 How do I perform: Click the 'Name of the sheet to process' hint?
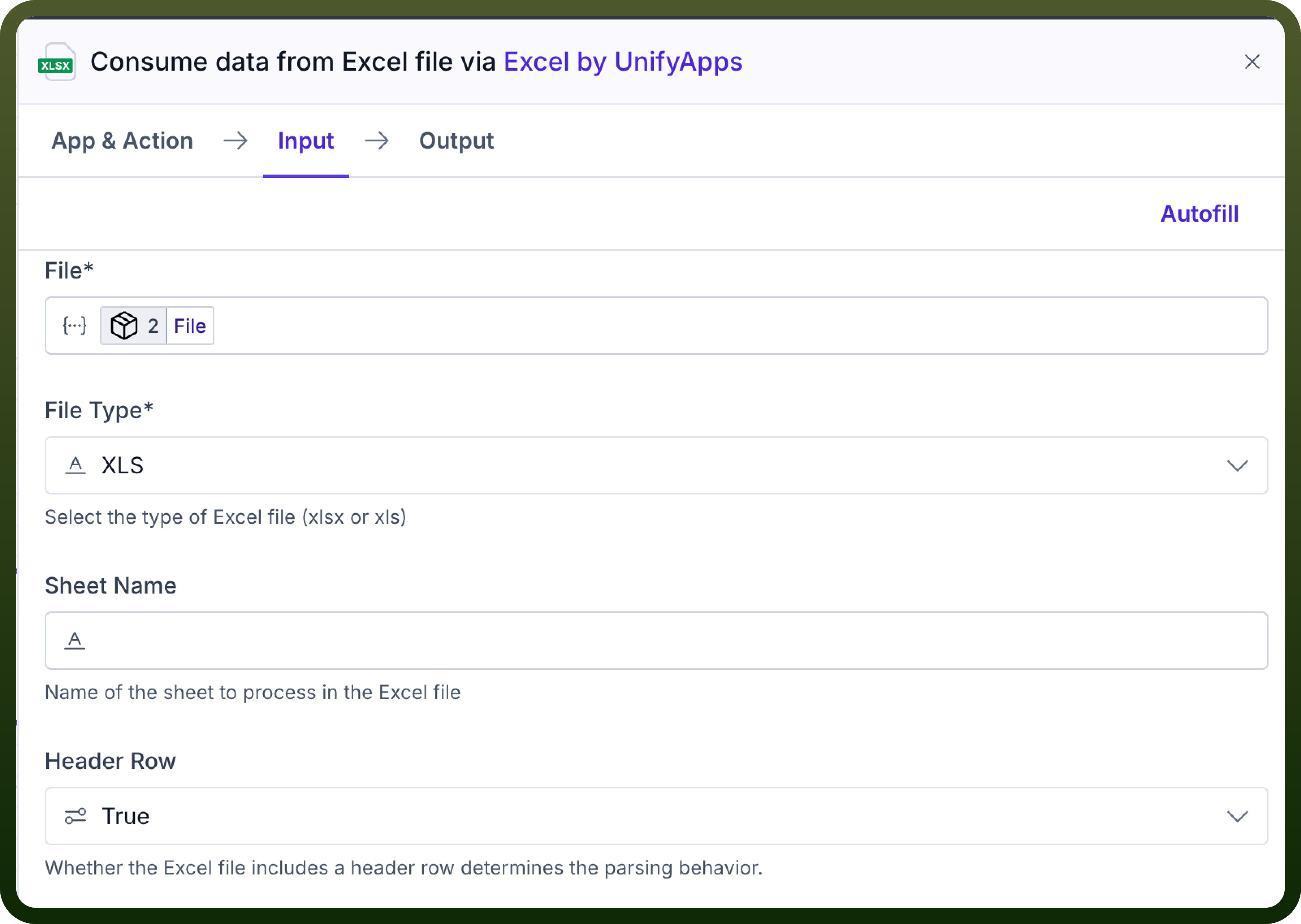[x=253, y=693]
